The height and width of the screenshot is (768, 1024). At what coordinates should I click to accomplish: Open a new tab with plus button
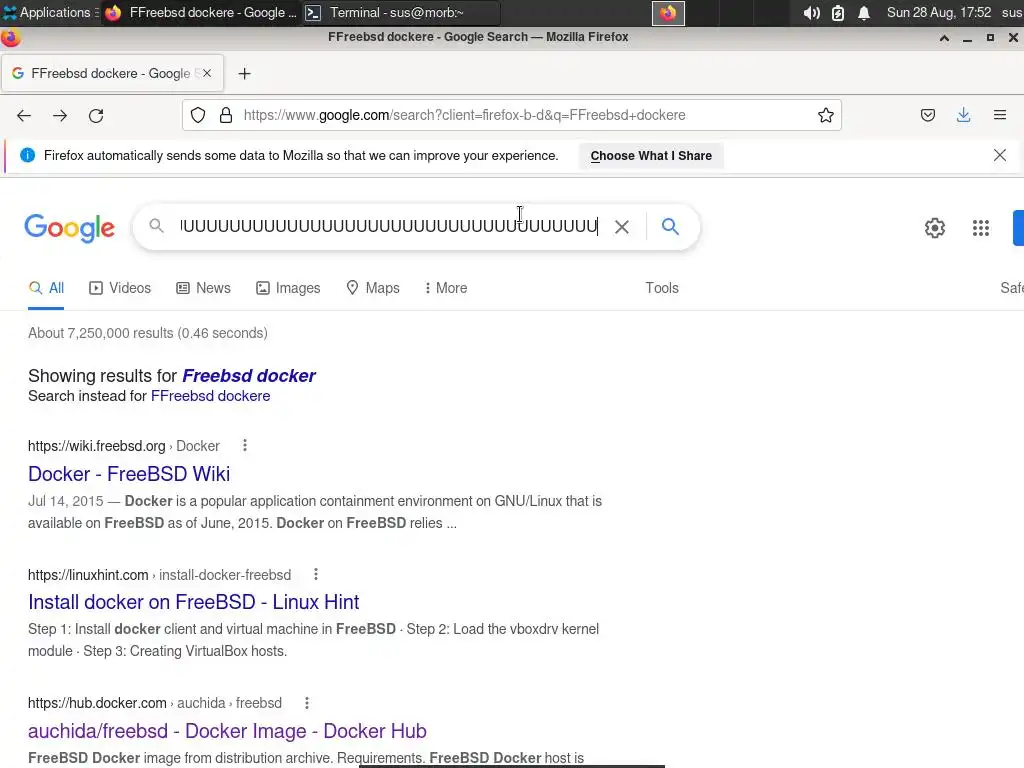click(244, 74)
